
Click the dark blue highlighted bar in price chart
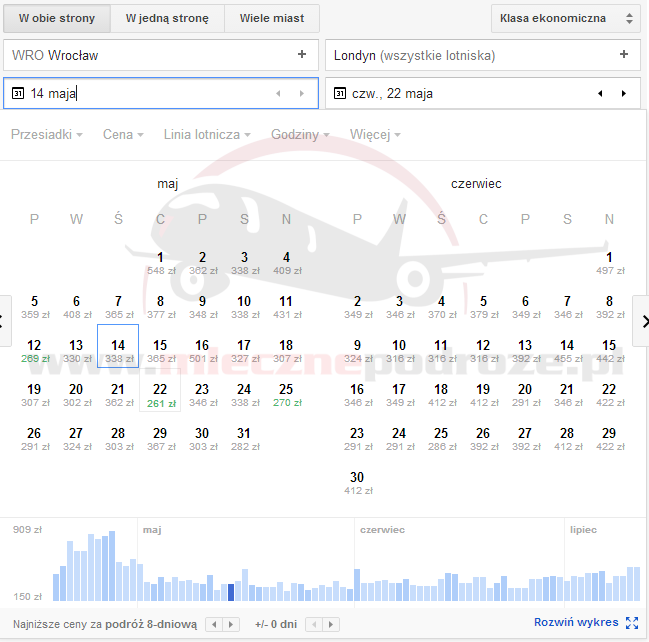231,592
